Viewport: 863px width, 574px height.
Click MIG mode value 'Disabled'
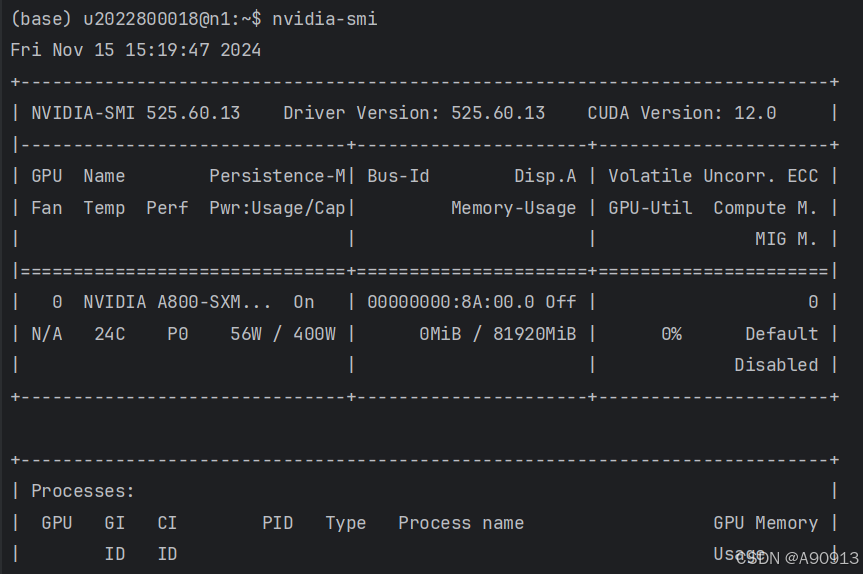[776, 365]
